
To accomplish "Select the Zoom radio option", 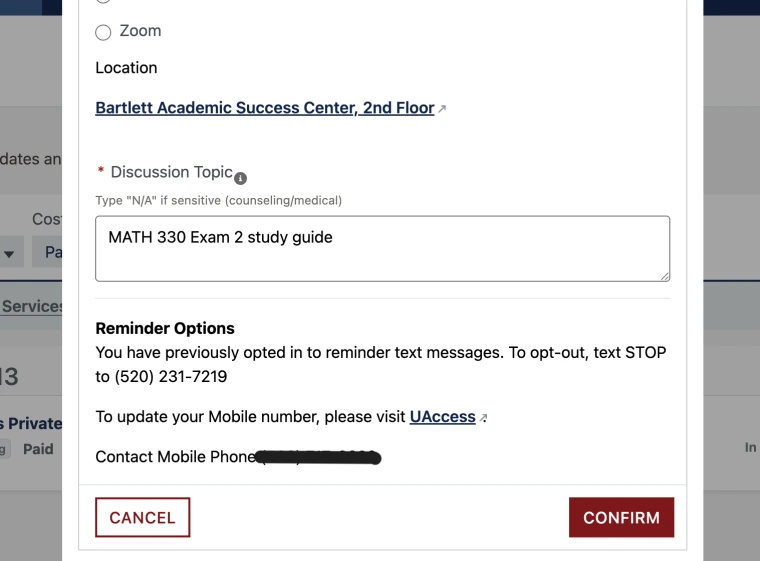I will tap(103, 32).
